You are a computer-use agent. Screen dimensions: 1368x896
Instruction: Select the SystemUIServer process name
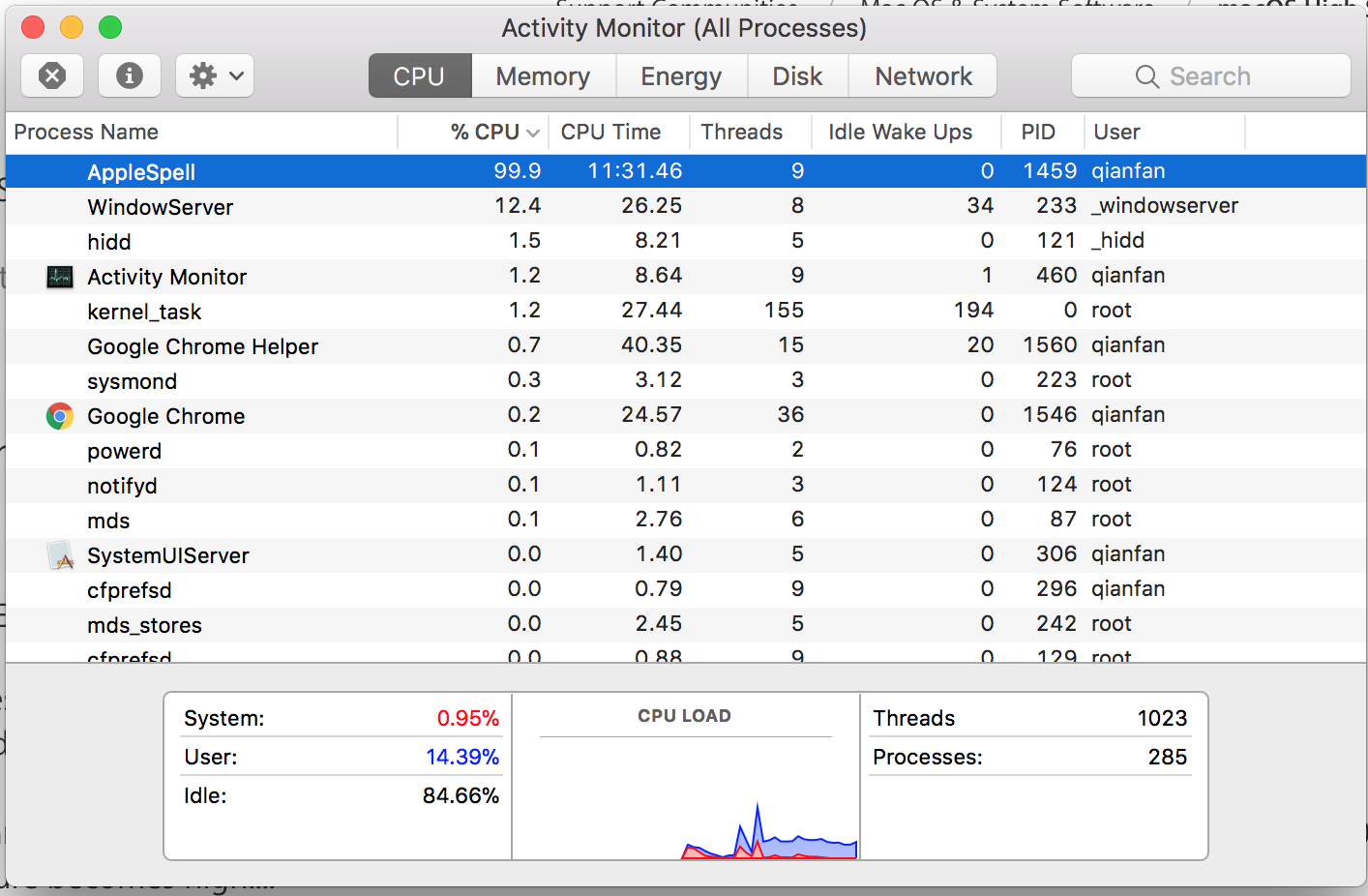(x=168, y=555)
